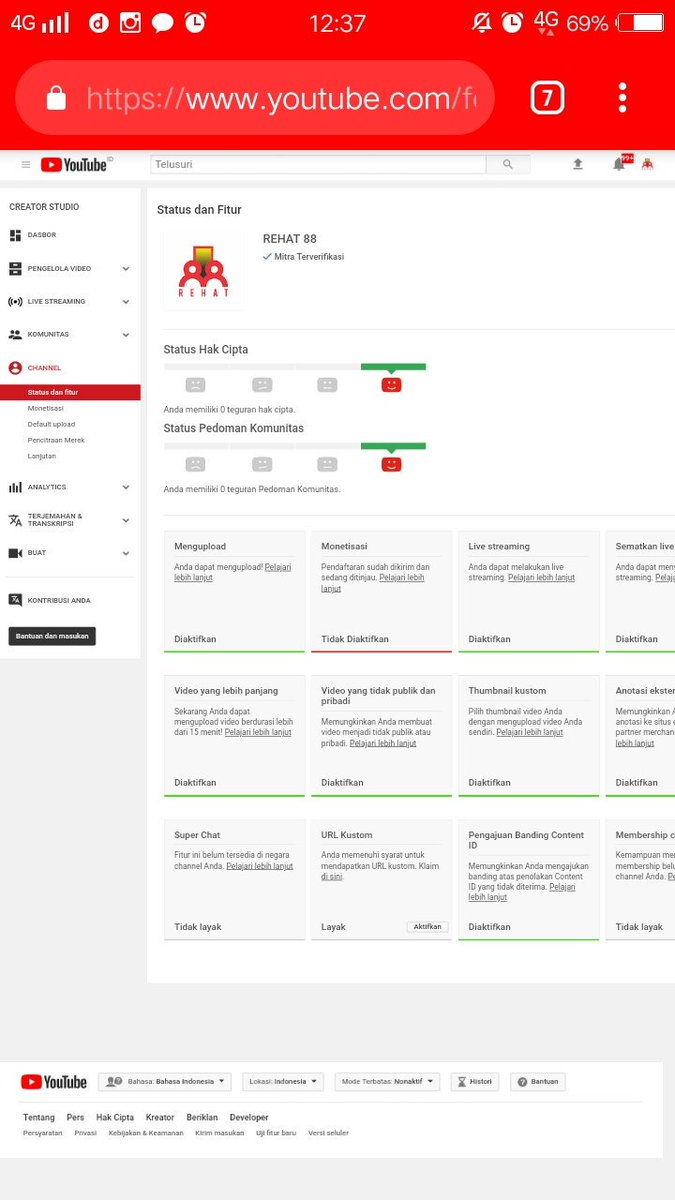Click Versi seluler footer link
Image resolution: width=675 pixels, height=1200 pixels.
329,1133
